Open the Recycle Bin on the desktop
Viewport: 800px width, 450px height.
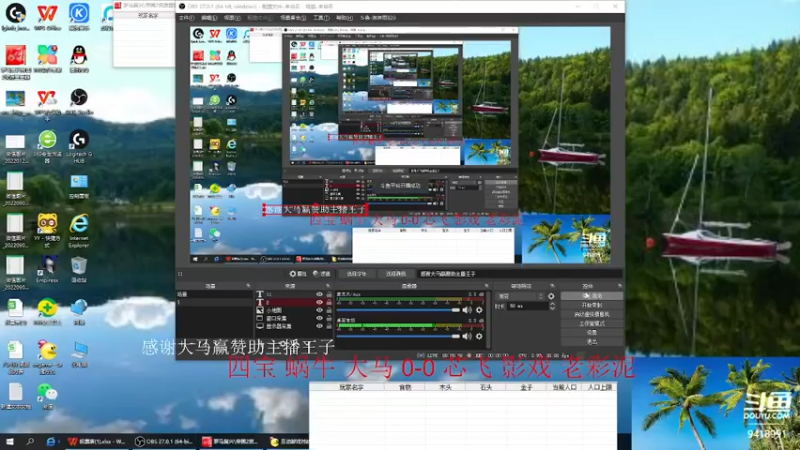79,270
